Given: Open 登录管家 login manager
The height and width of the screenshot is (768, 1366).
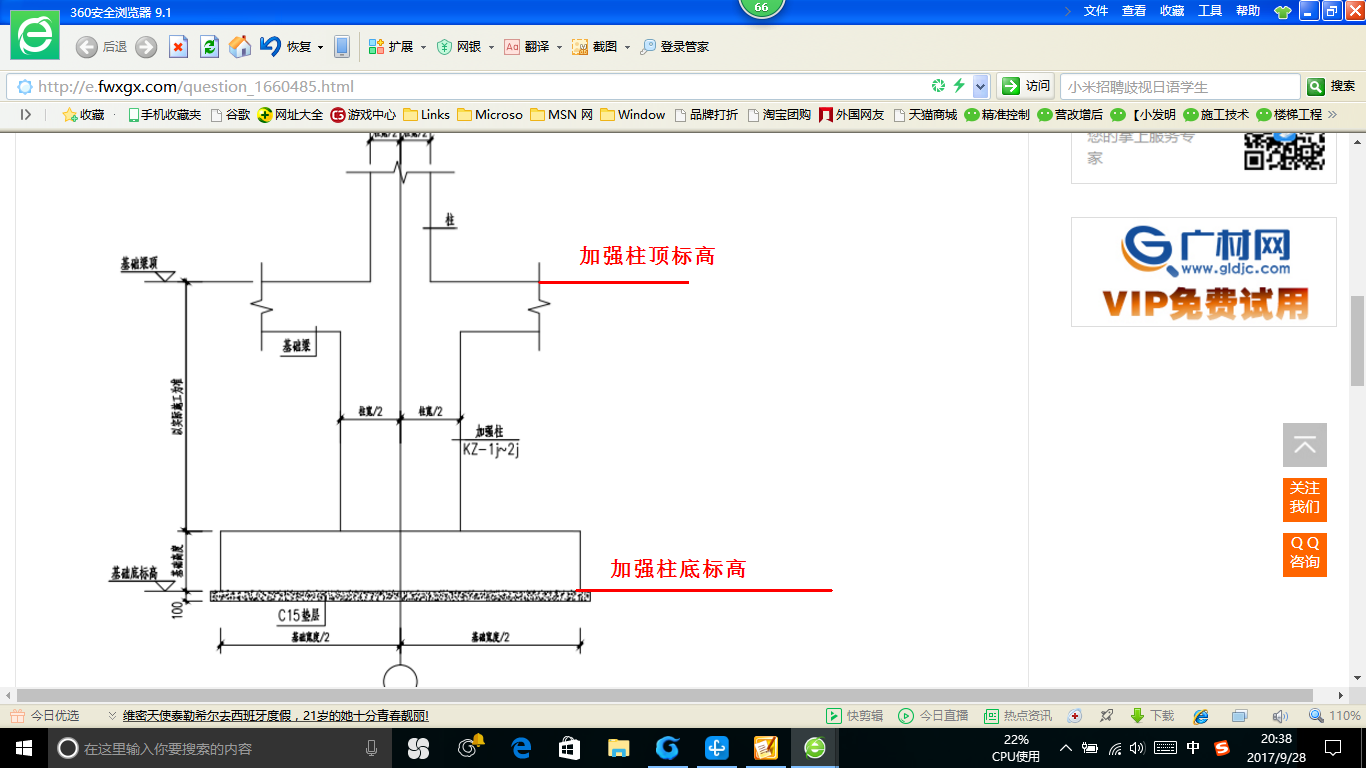Looking at the screenshot, I should pyautogui.click(x=675, y=47).
